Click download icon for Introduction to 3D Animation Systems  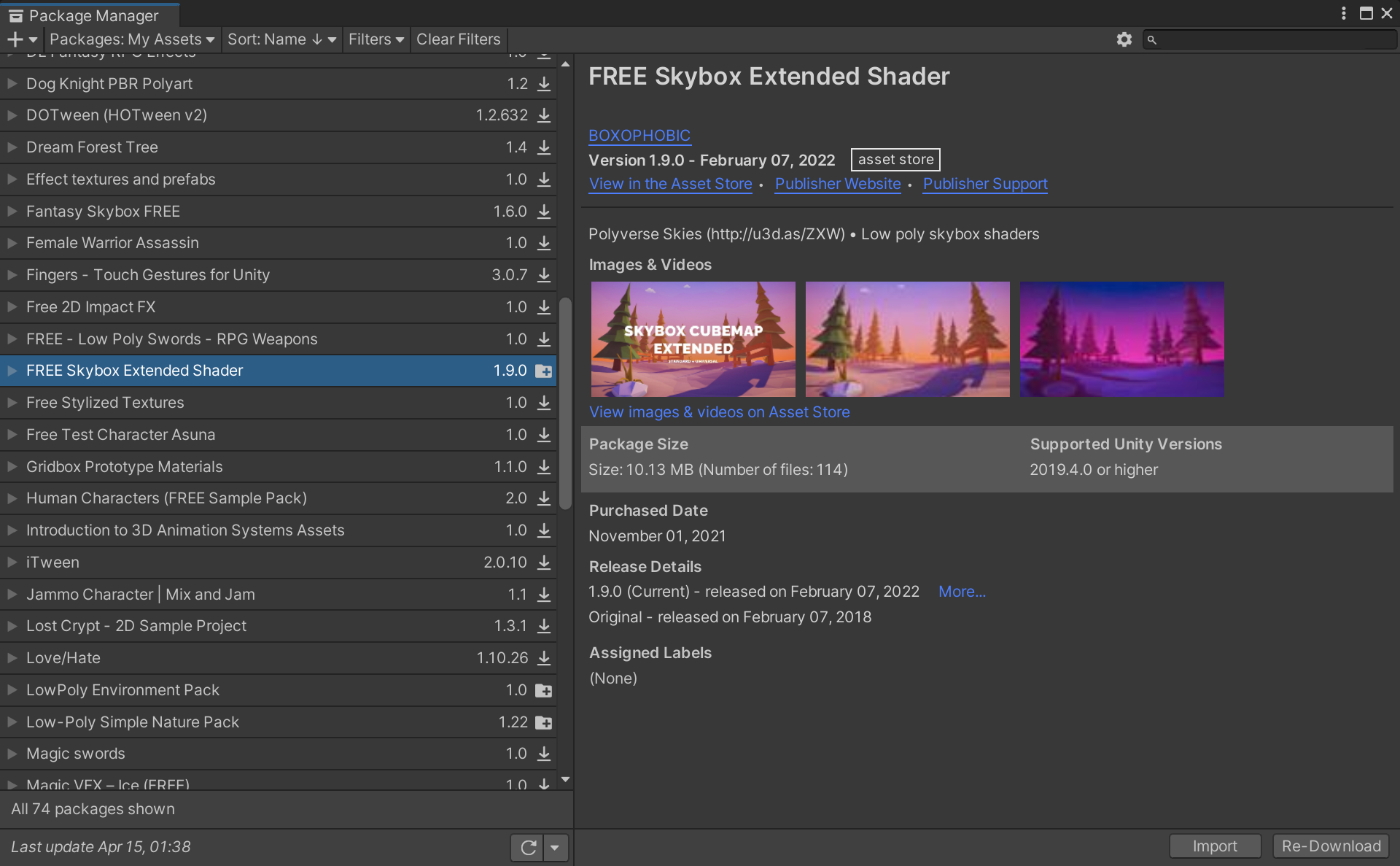coord(544,530)
